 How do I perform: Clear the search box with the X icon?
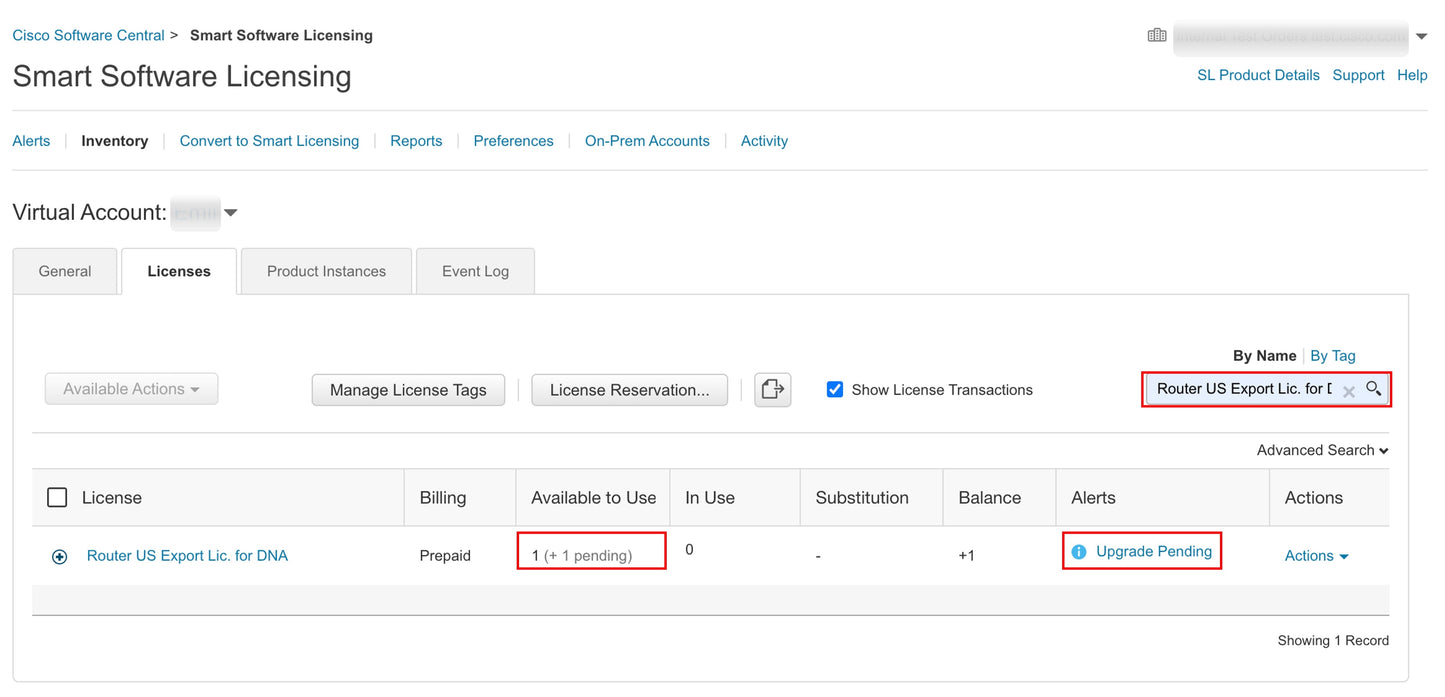point(1348,390)
